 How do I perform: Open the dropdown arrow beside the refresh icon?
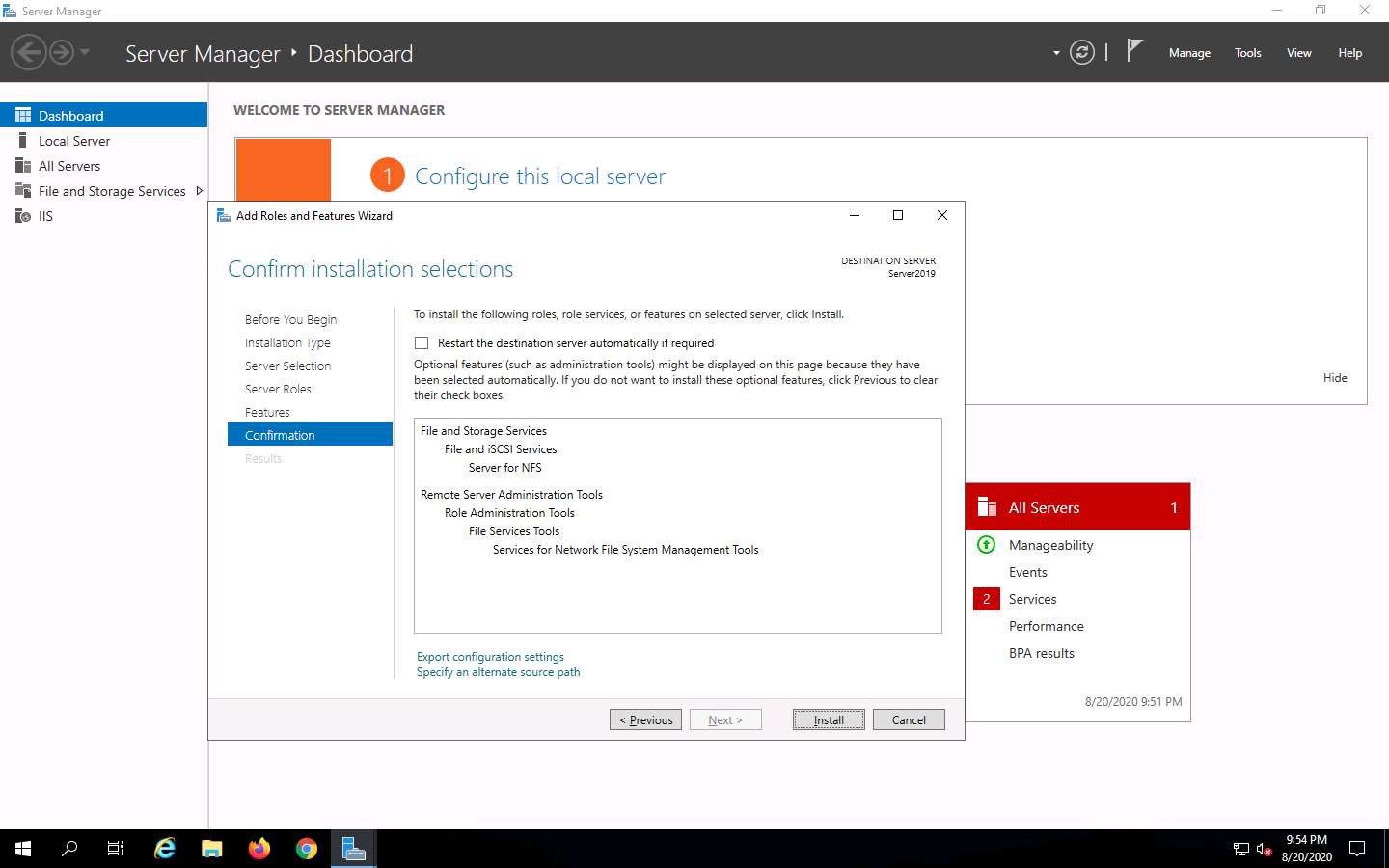[x=1056, y=53]
